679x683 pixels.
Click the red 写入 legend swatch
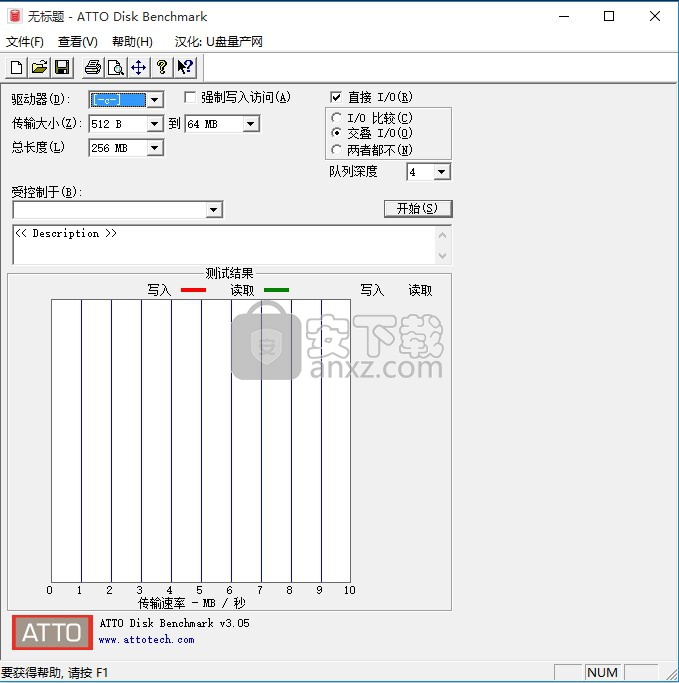pos(193,290)
